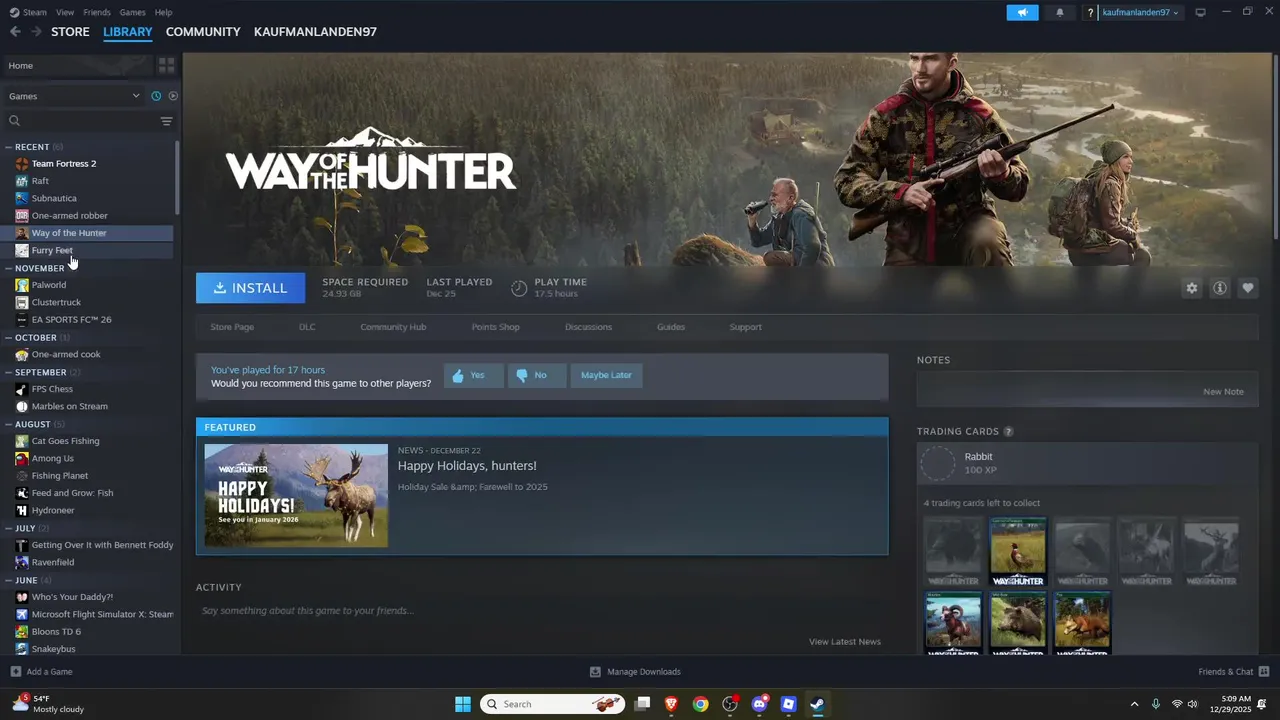Open Brave browser from taskbar
1280x720 pixels.
(671, 704)
